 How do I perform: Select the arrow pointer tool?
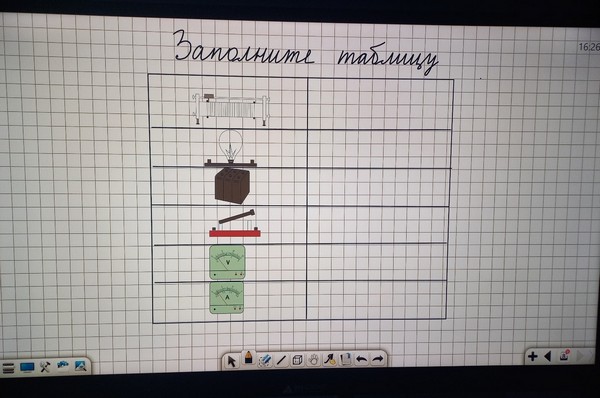coord(232,361)
